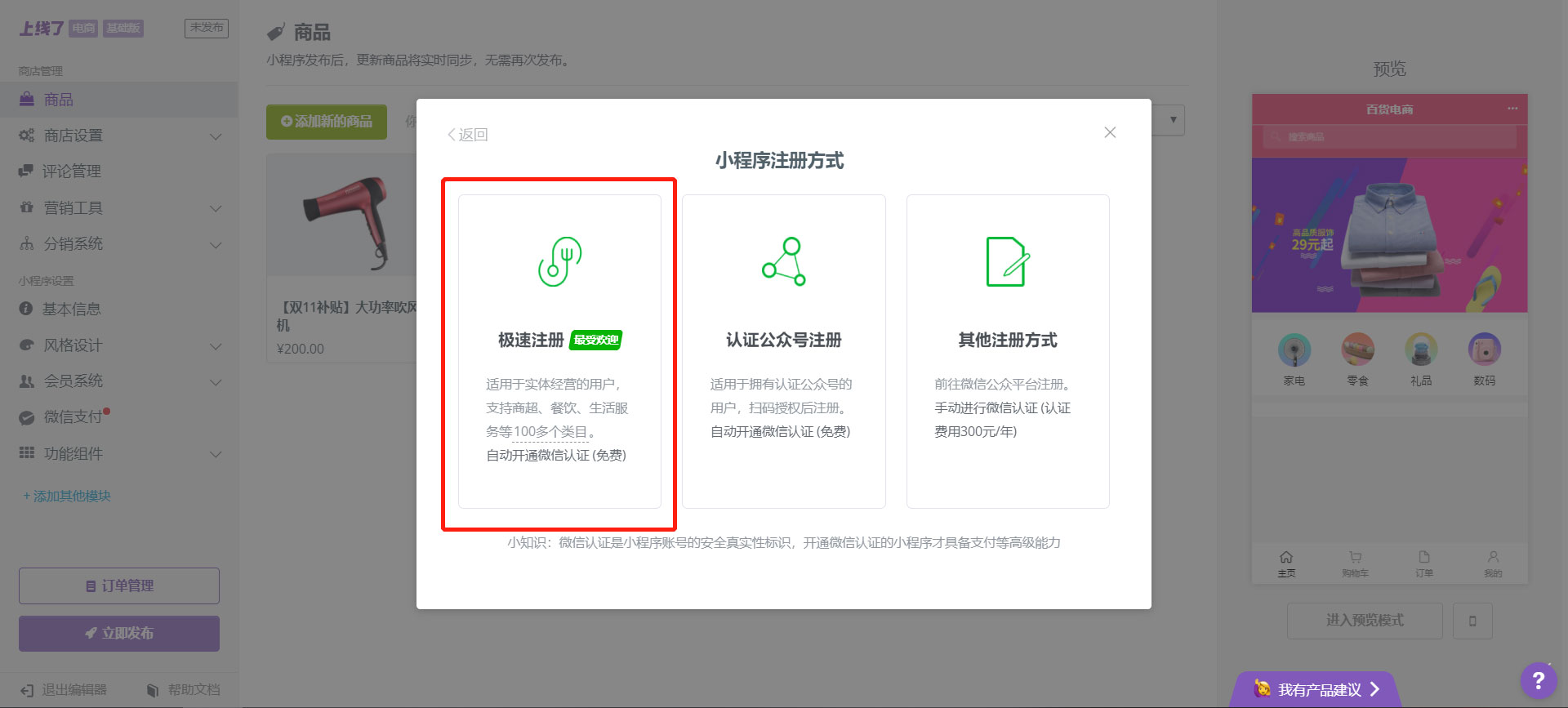This screenshot has width=1568, height=708.
Task: Go back via the 返回 link
Action: [x=467, y=135]
